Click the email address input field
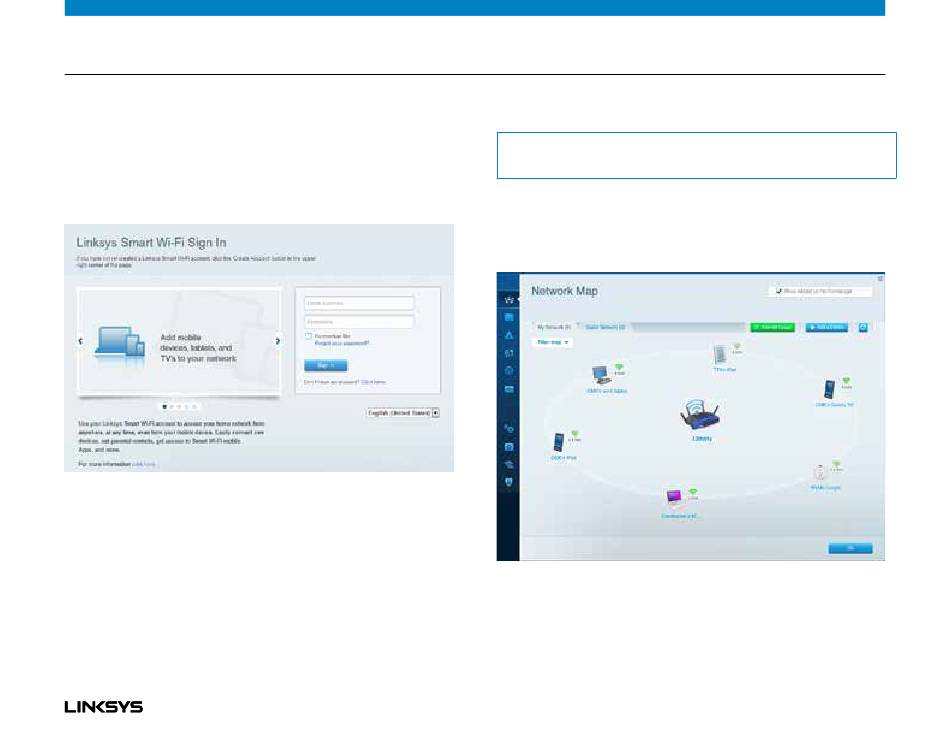The image size is (950, 734). point(359,303)
